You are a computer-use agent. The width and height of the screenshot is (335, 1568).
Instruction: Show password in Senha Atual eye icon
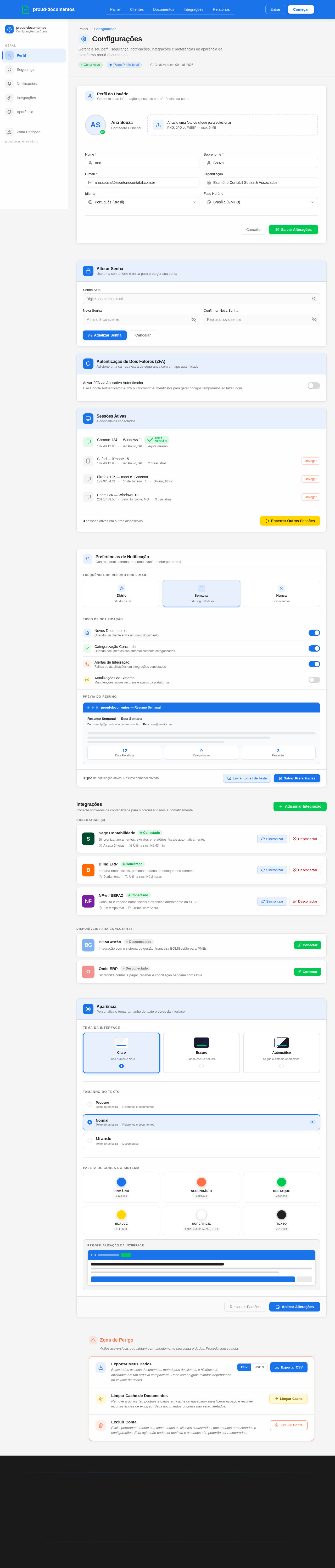click(314, 299)
